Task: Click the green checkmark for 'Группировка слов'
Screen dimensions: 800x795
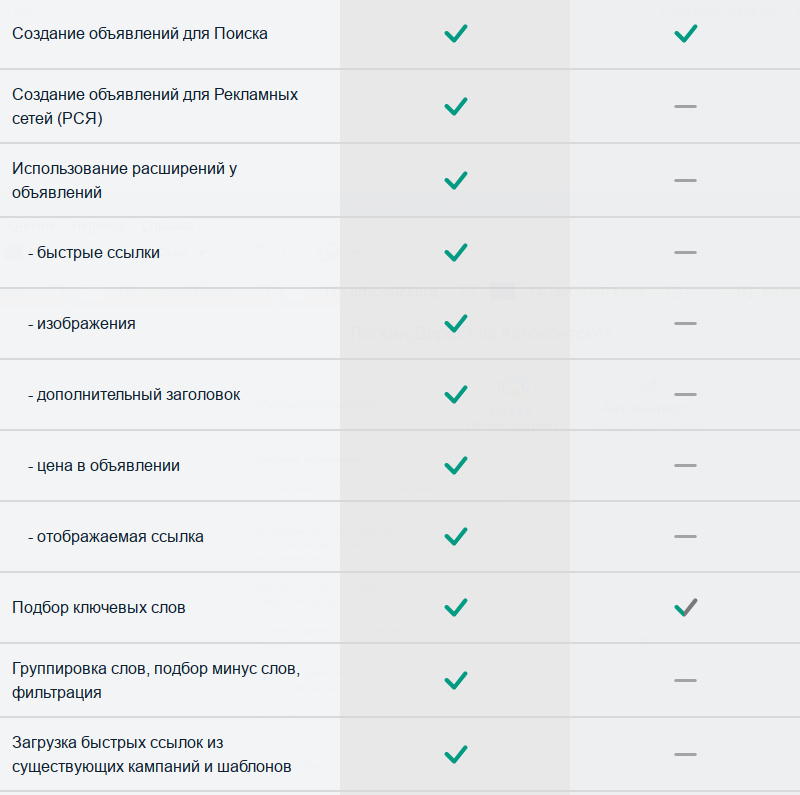Action: tap(456, 680)
